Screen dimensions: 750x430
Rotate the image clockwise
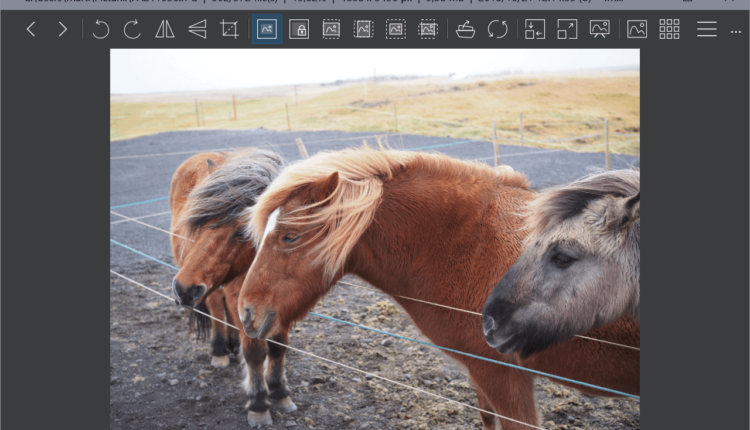(x=132, y=30)
